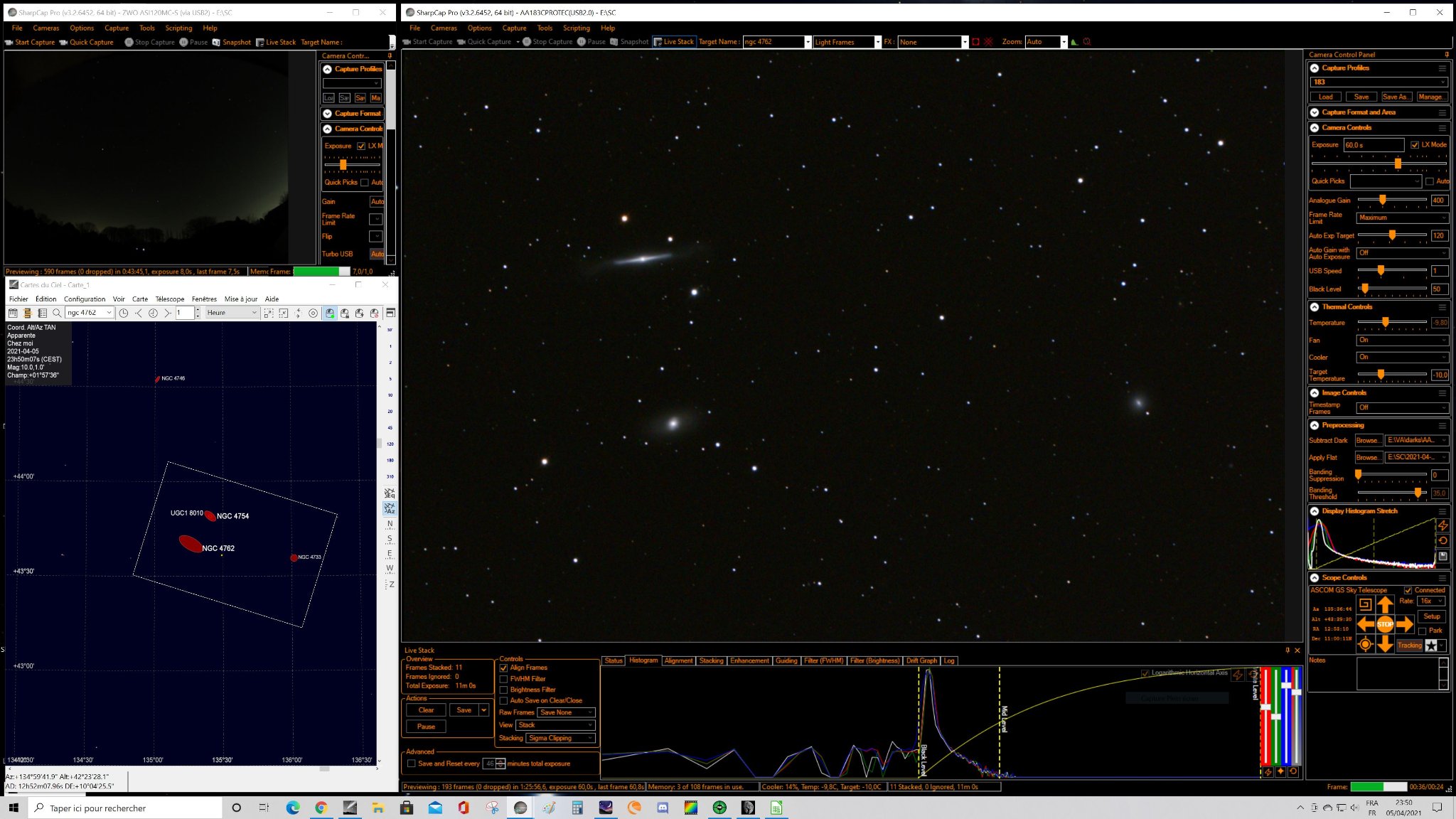The image size is (1456, 819).
Task: Open Google Chrome from the taskbar
Action: click(x=321, y=808)
